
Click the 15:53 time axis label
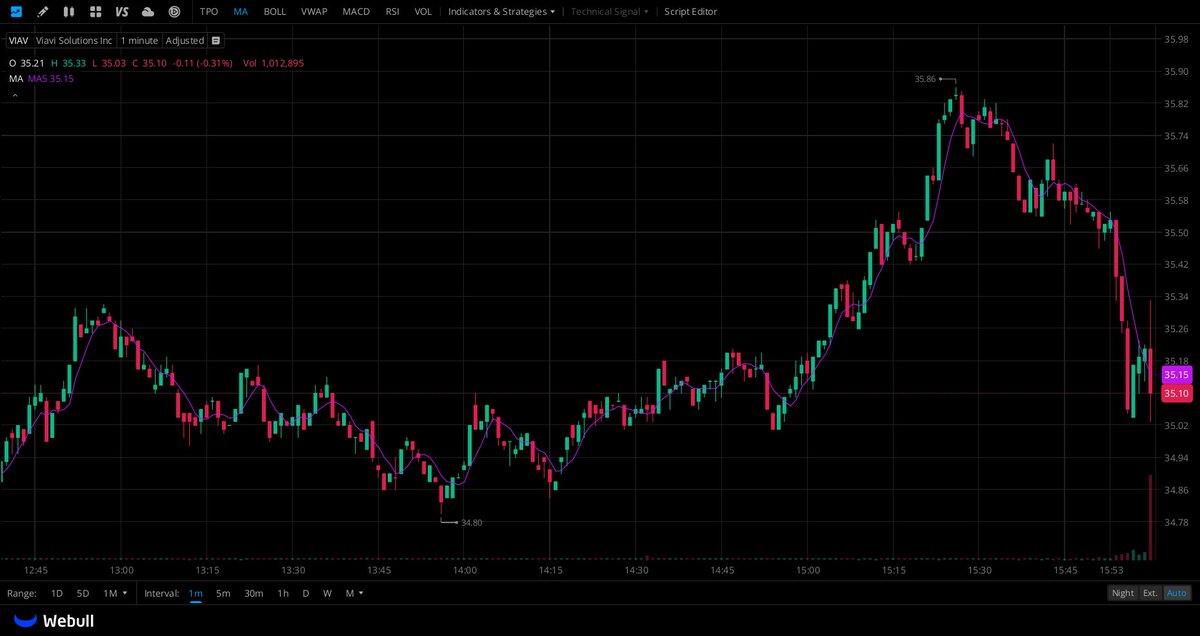tap(1111, 570)
